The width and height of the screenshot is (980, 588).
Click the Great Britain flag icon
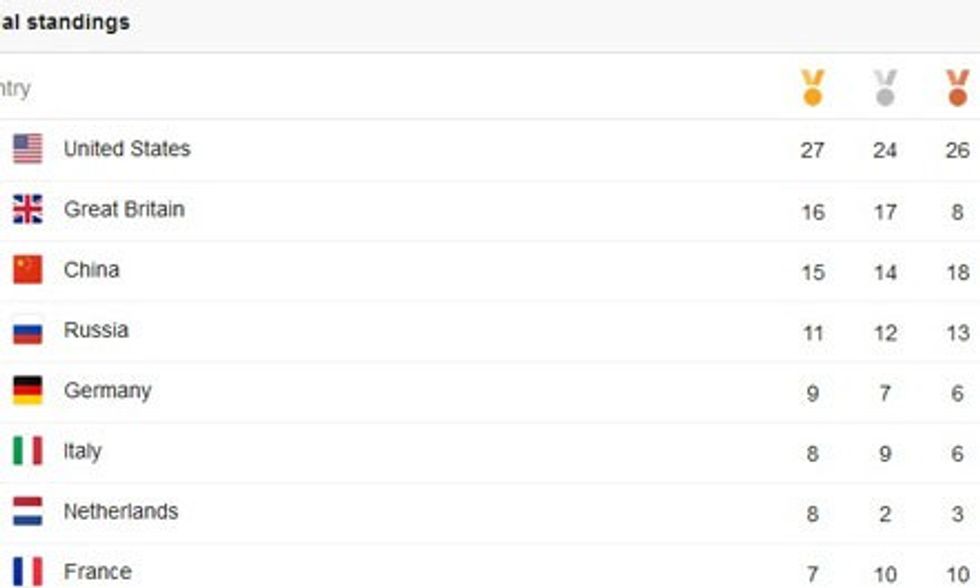pyautogui.click(x=28, y=209)
